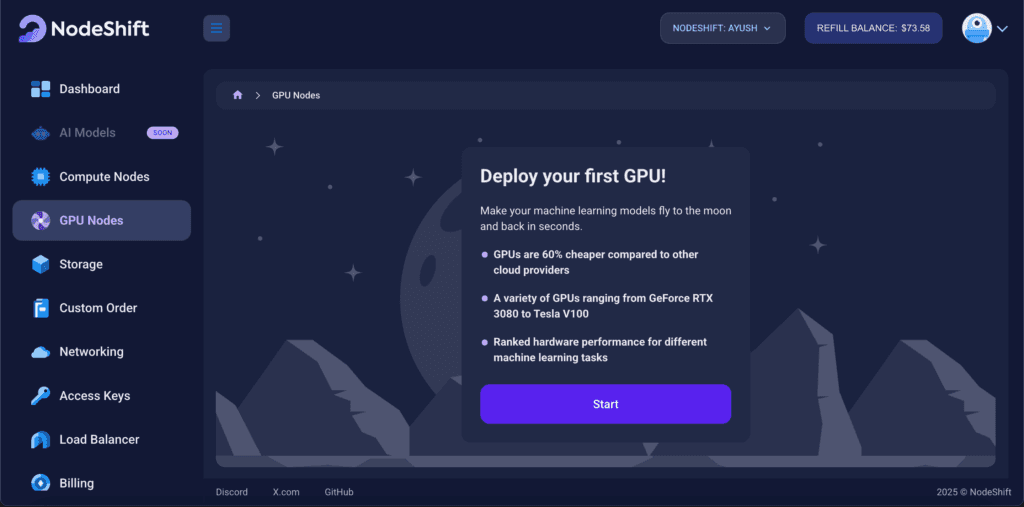This screenshot has width=1024, height=507.
Task: Toggle the hamburger menu button
Action: (216, 28)
